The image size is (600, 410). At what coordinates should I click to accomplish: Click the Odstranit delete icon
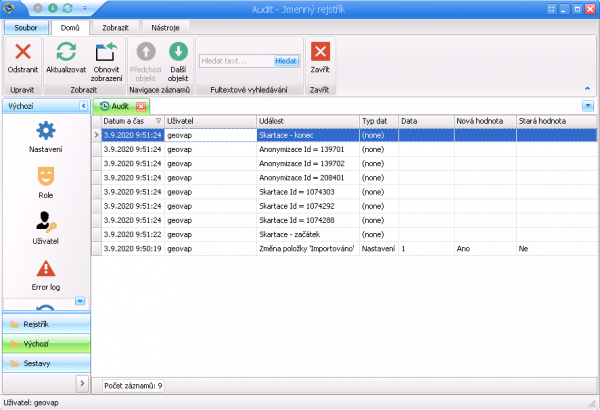pyautogui.click(x=24, y=54)
